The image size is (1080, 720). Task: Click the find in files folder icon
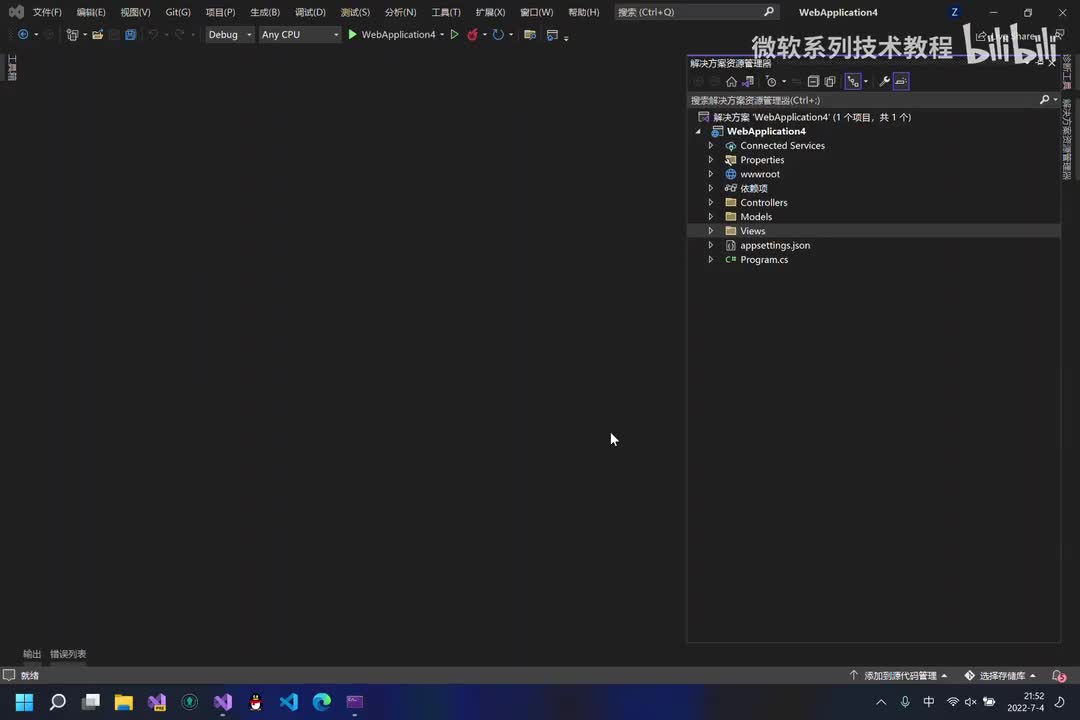(x=530, y=34)
